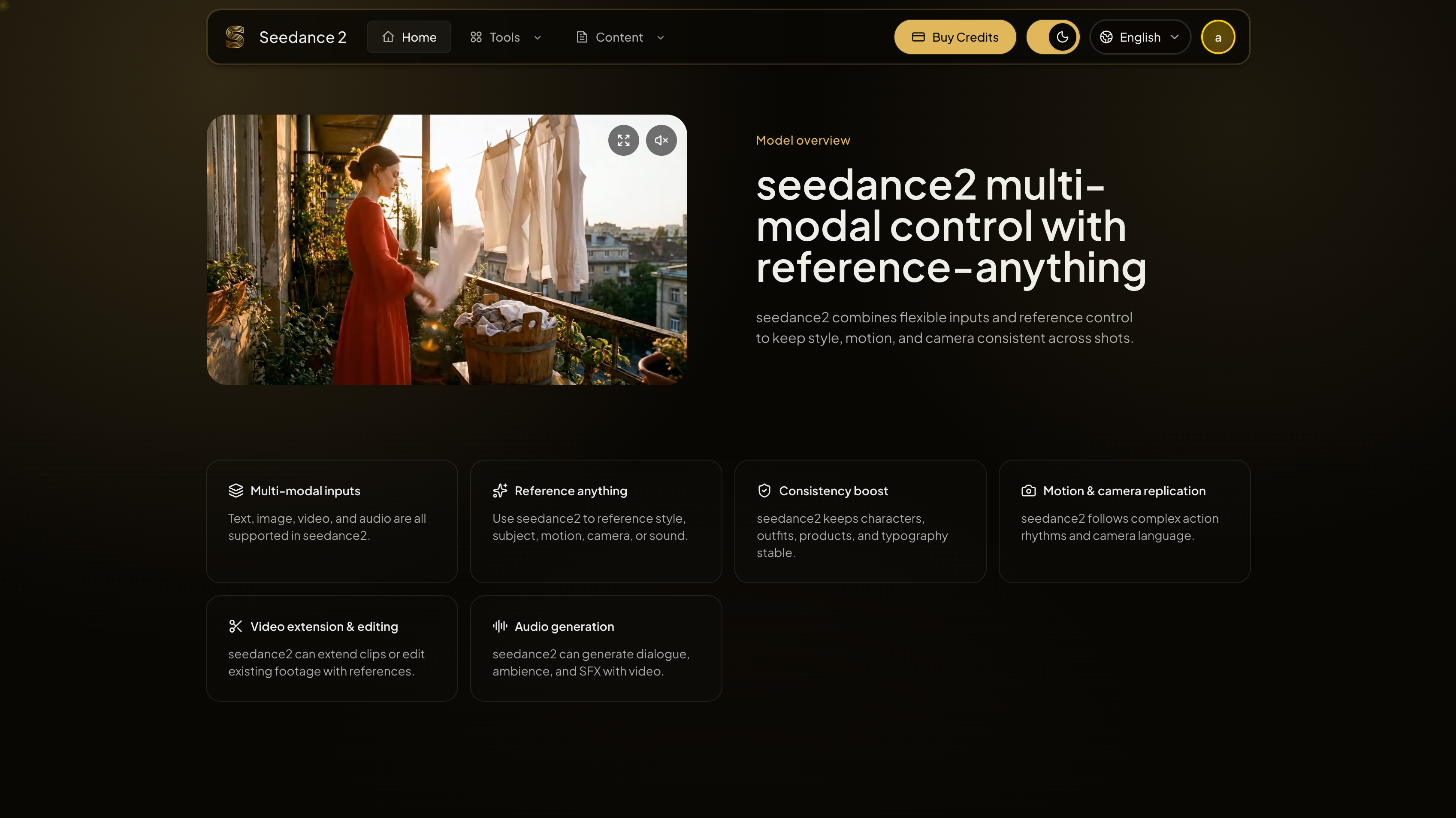Open the English language selector
This screenshot has height=818, width=1456.
1139,37
